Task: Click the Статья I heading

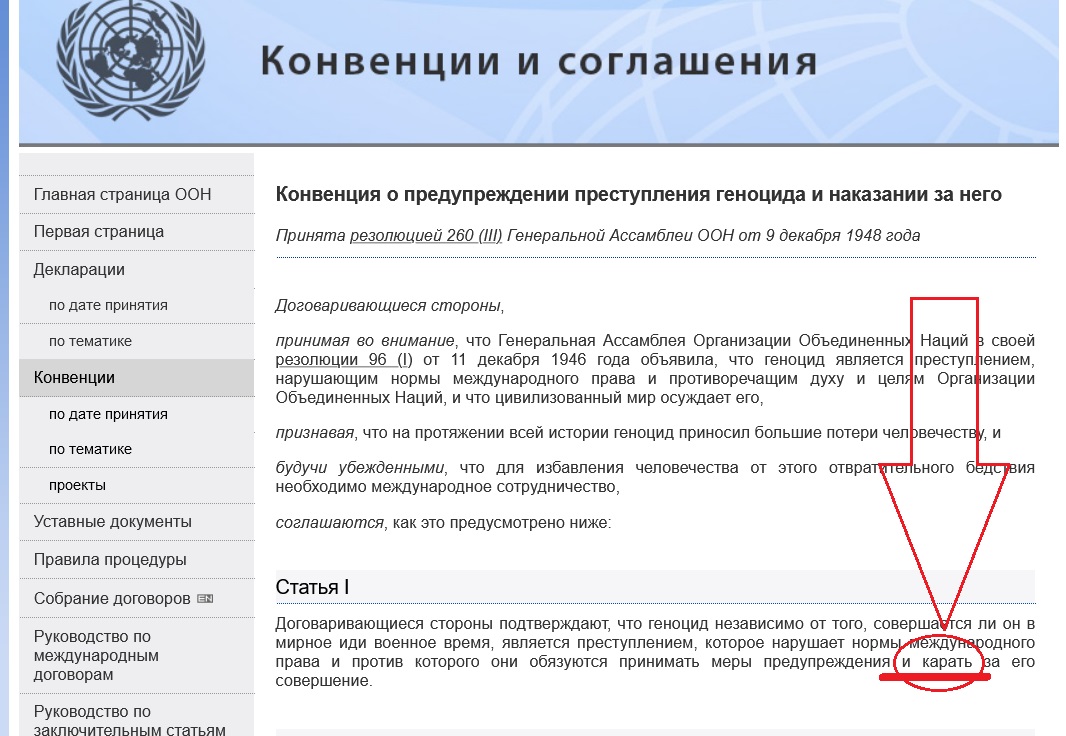Action: click(312, 587)
